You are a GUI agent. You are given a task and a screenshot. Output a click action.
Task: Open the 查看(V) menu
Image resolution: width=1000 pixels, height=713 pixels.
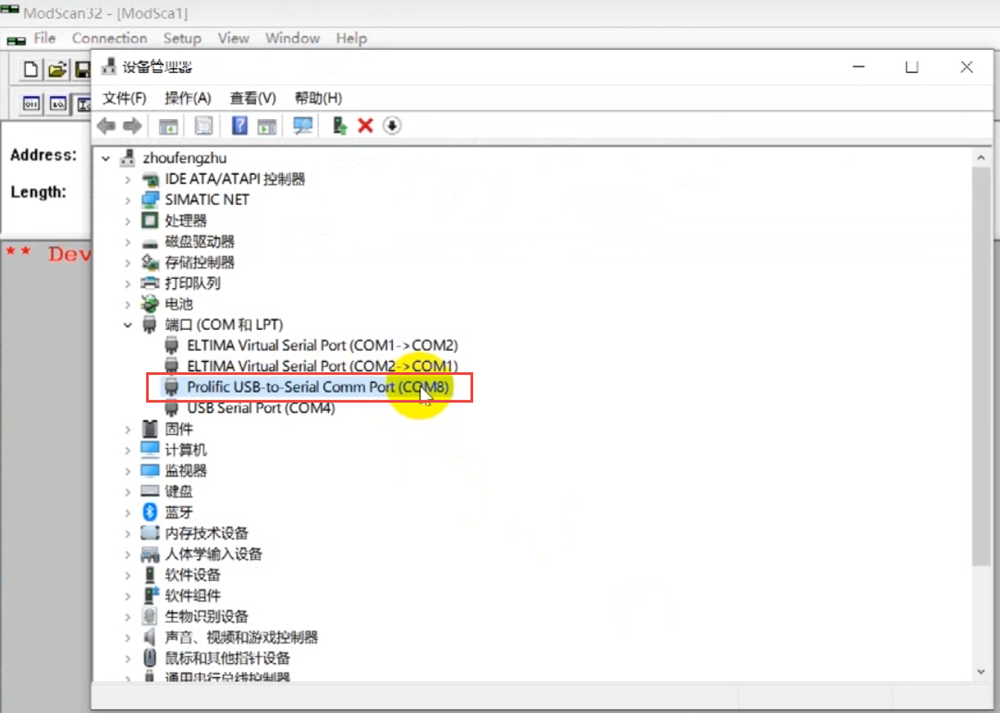(252, 98)
